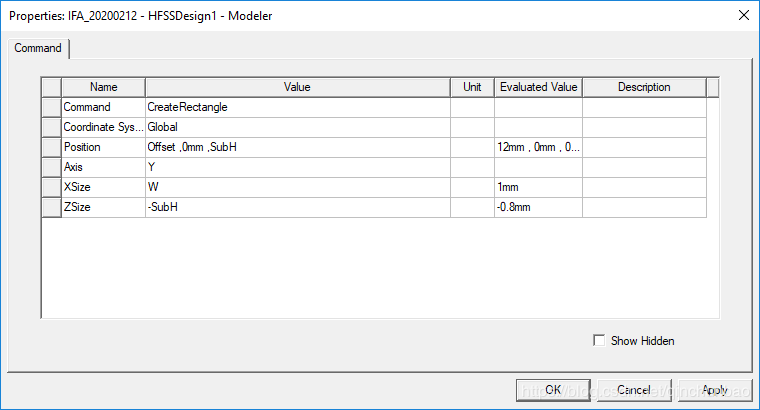This screenshot has width=760, height=410.
Task: Toggle the Show Hidden checkbox
Action: pyautogui.click(x=599, y=341)
